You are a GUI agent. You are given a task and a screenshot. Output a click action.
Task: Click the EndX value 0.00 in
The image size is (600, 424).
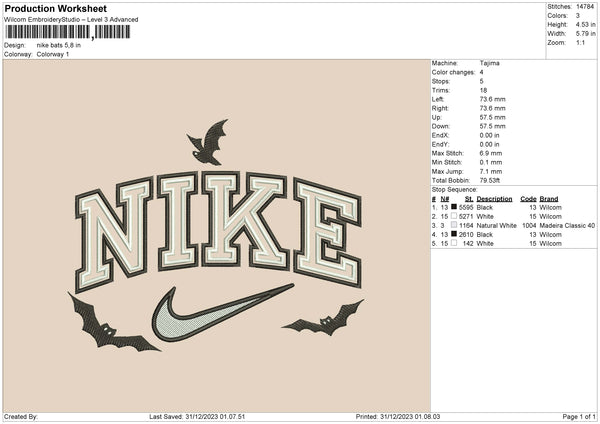[489, 135]
